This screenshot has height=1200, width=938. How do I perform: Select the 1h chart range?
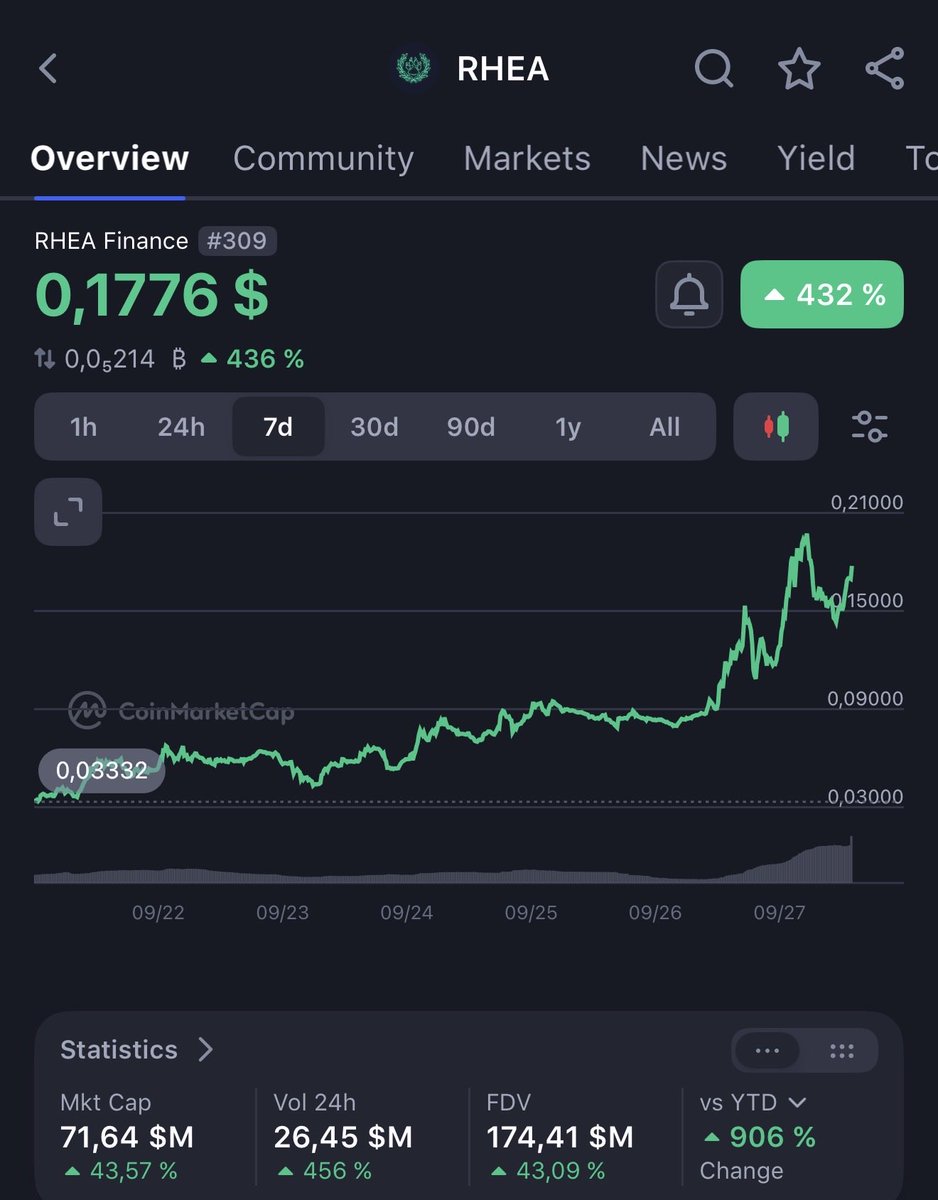(84, 427)
